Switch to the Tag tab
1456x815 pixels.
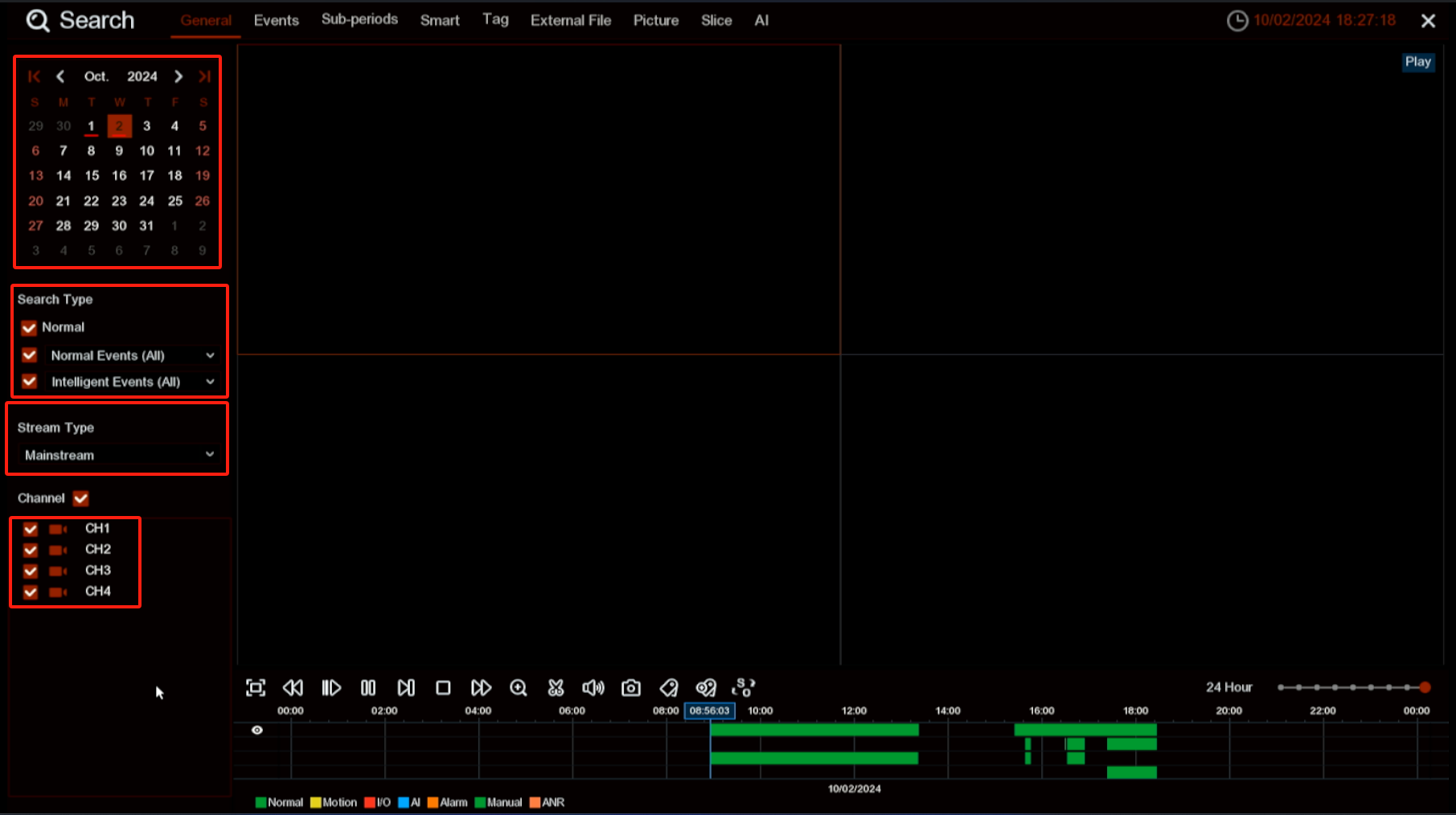click(x=495, y=19)
